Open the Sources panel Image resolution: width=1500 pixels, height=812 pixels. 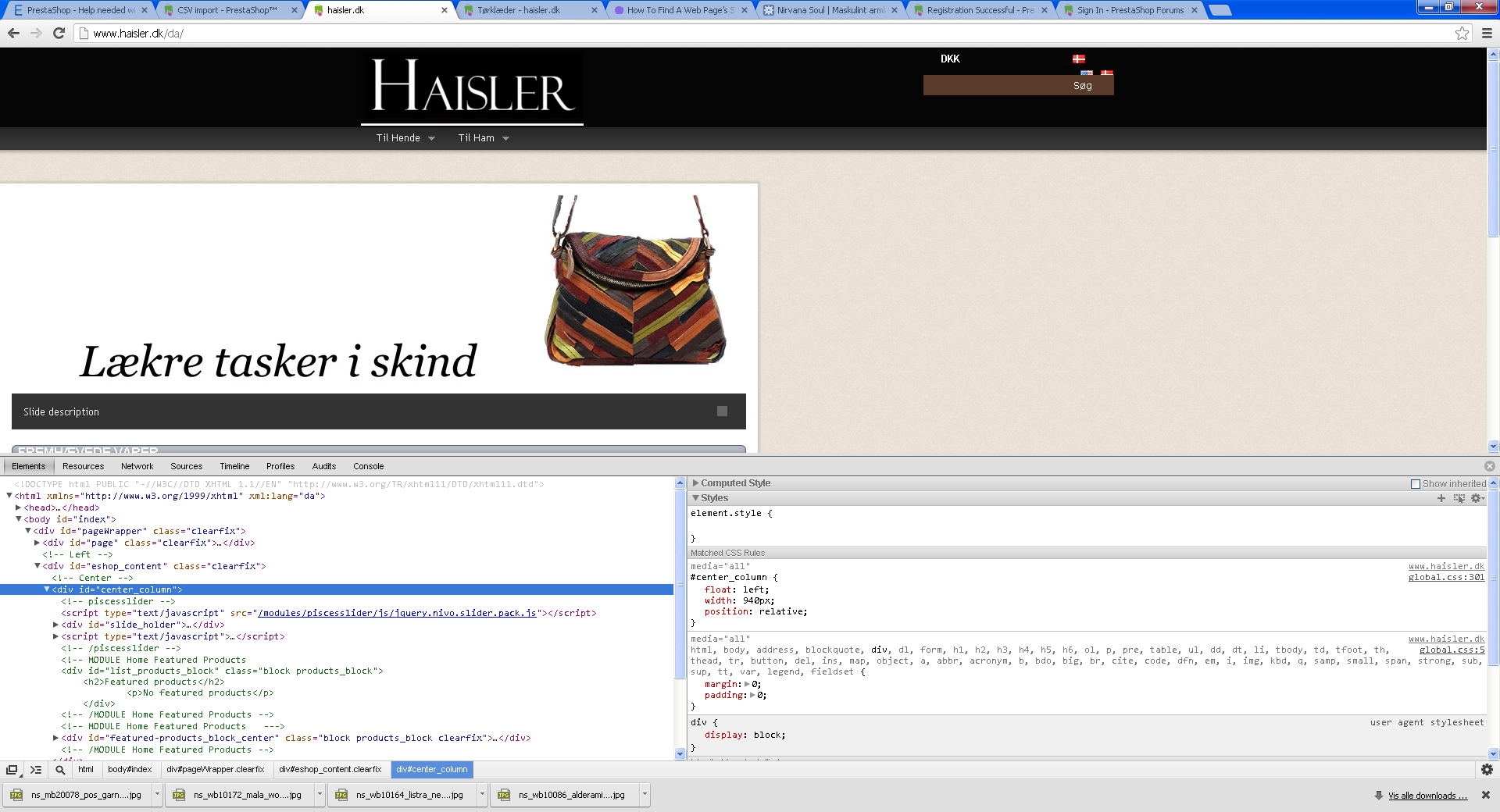(186, 466)
